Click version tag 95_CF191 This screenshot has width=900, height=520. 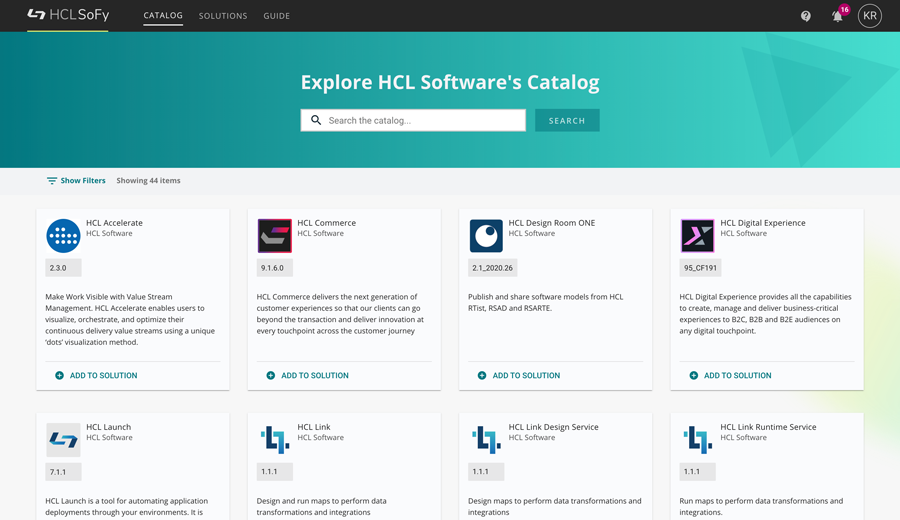pyautogui.click(x=700, y=268)
